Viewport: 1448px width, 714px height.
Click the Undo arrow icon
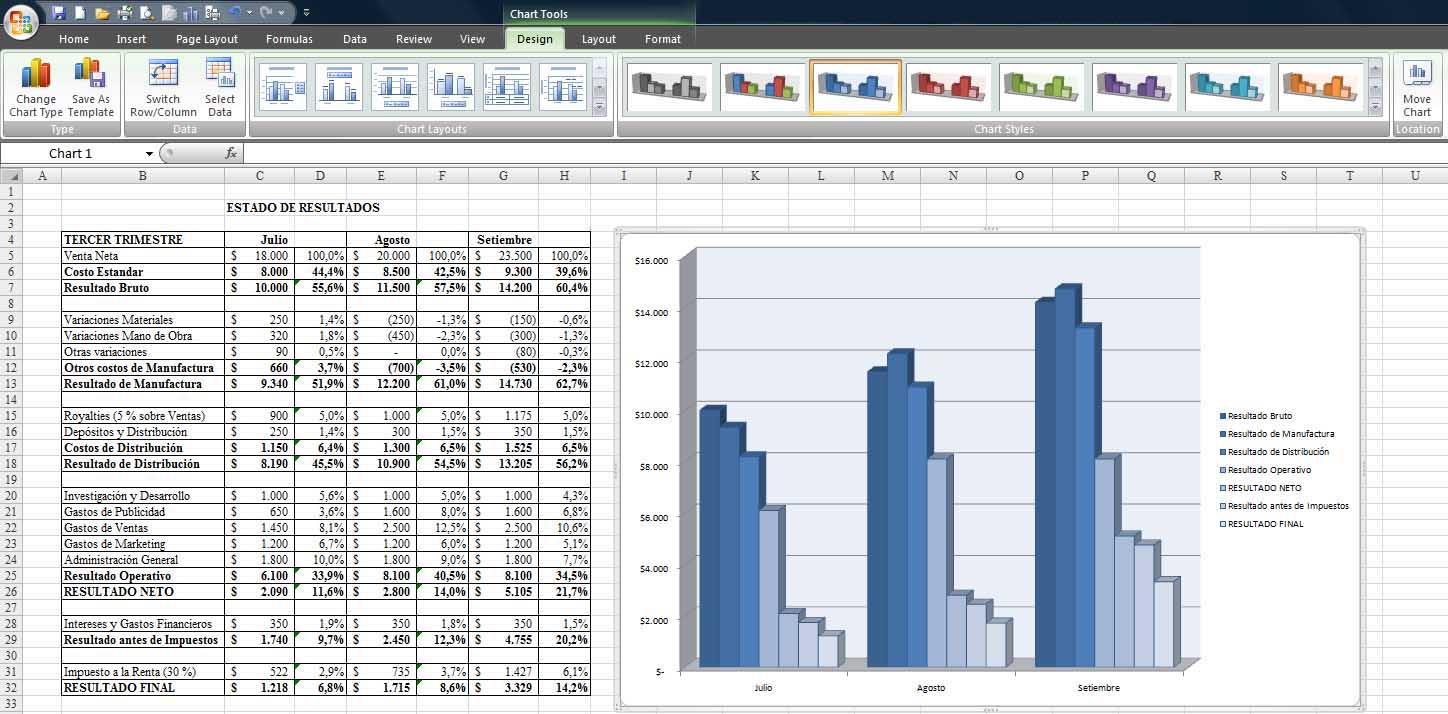pos(235,13)
